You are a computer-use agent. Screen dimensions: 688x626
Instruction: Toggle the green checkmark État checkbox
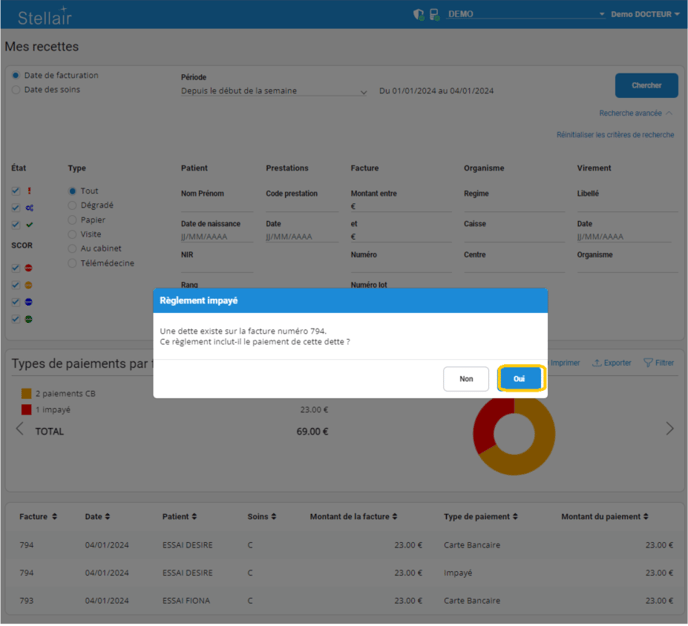pos(16,225)
